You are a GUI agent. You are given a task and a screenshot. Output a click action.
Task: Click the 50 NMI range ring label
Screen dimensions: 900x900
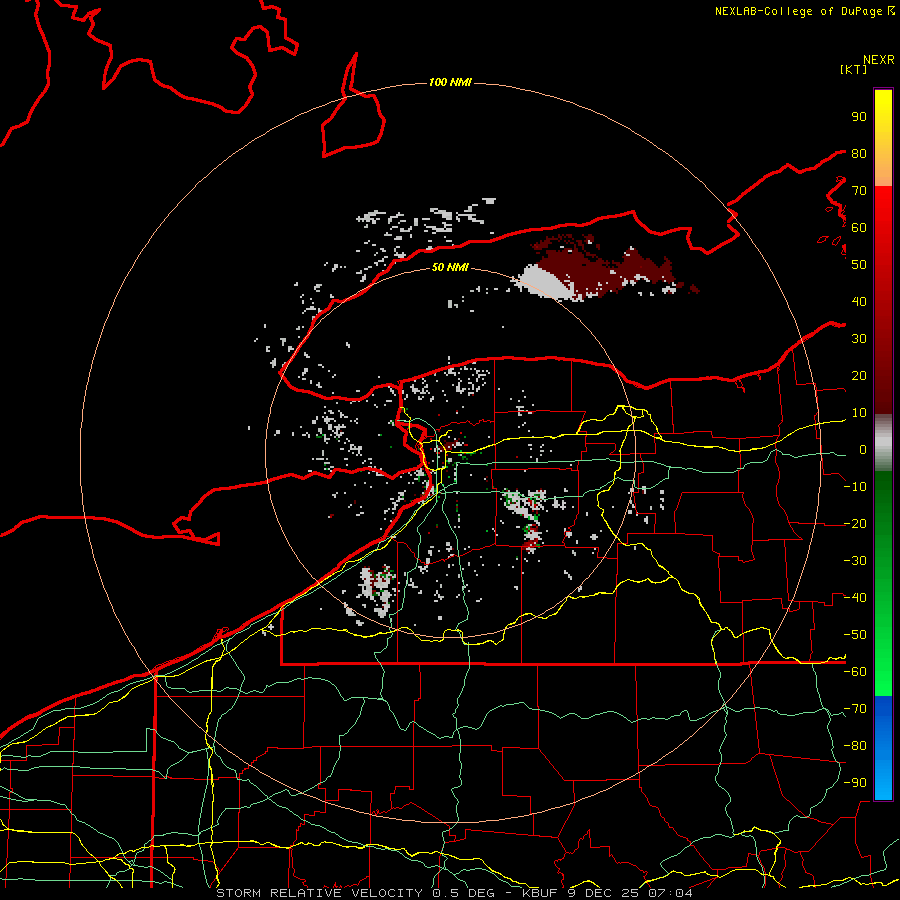[450, 267]
